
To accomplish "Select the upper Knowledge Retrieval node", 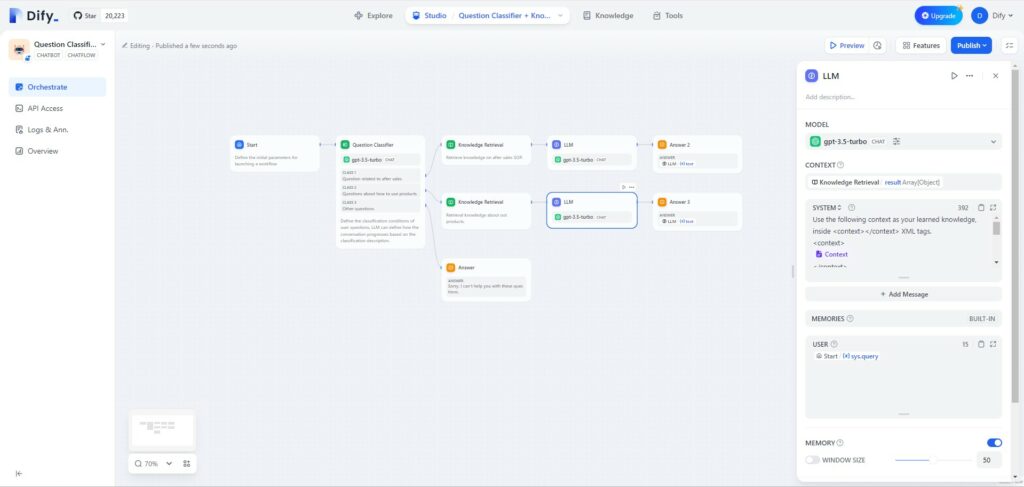I will coord(486,150).
